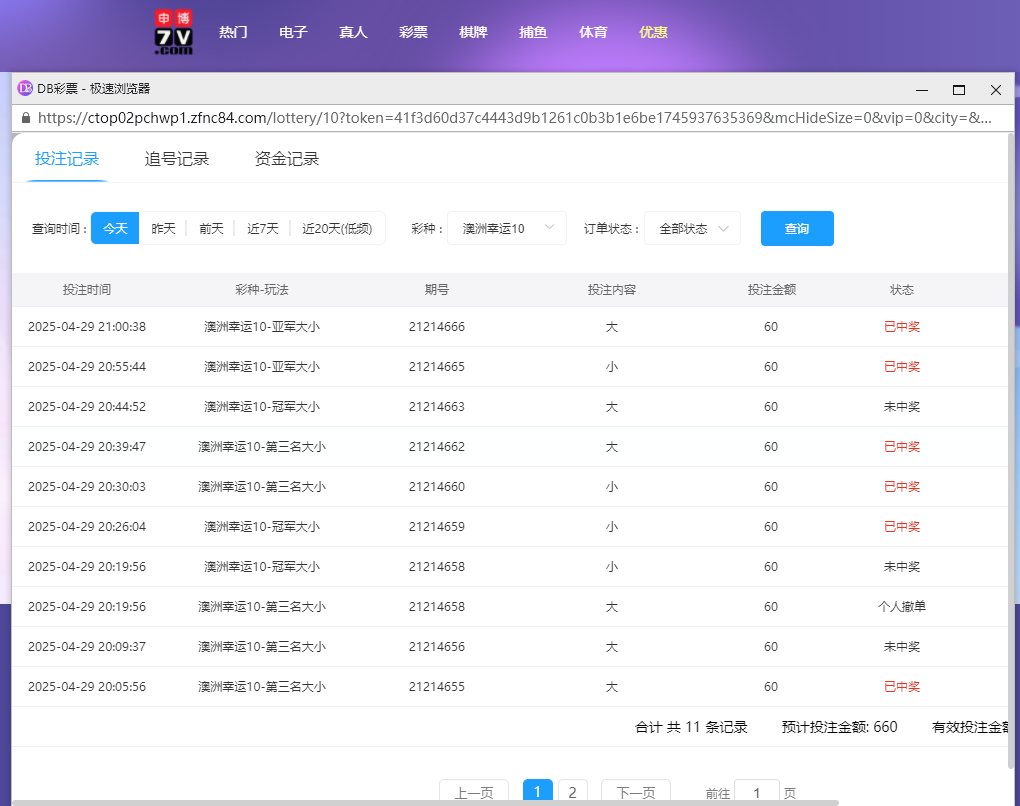Select the 近7天 date filter

tap(261, 228)
